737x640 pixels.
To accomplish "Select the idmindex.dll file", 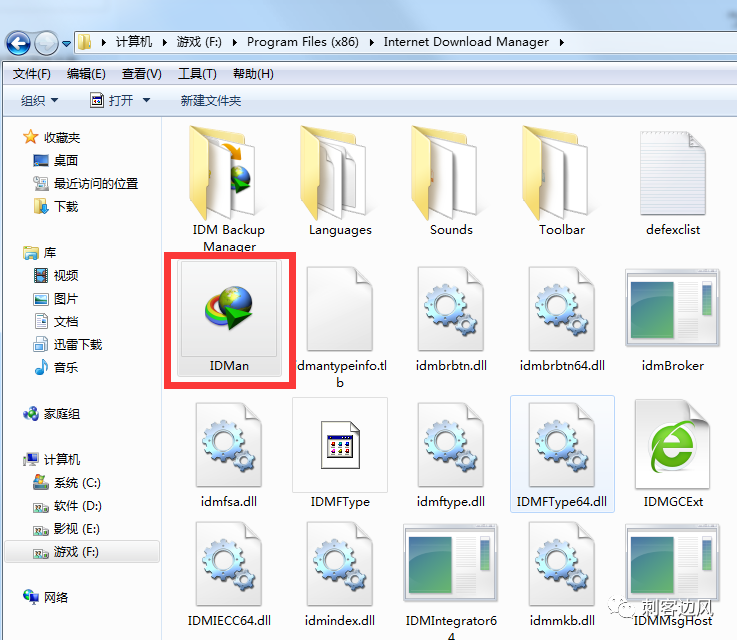I will (x=340, y=574).
